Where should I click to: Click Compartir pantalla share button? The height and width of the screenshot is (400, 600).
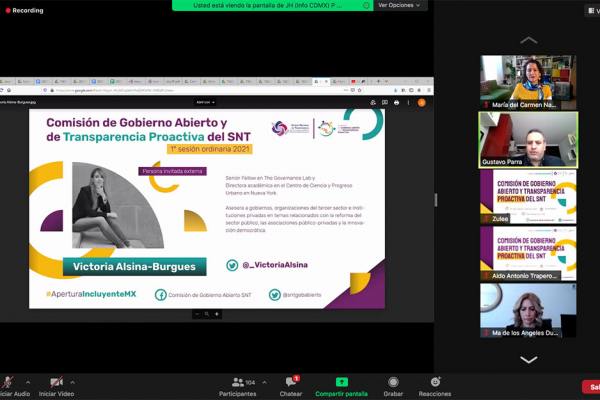pos(341,387)
